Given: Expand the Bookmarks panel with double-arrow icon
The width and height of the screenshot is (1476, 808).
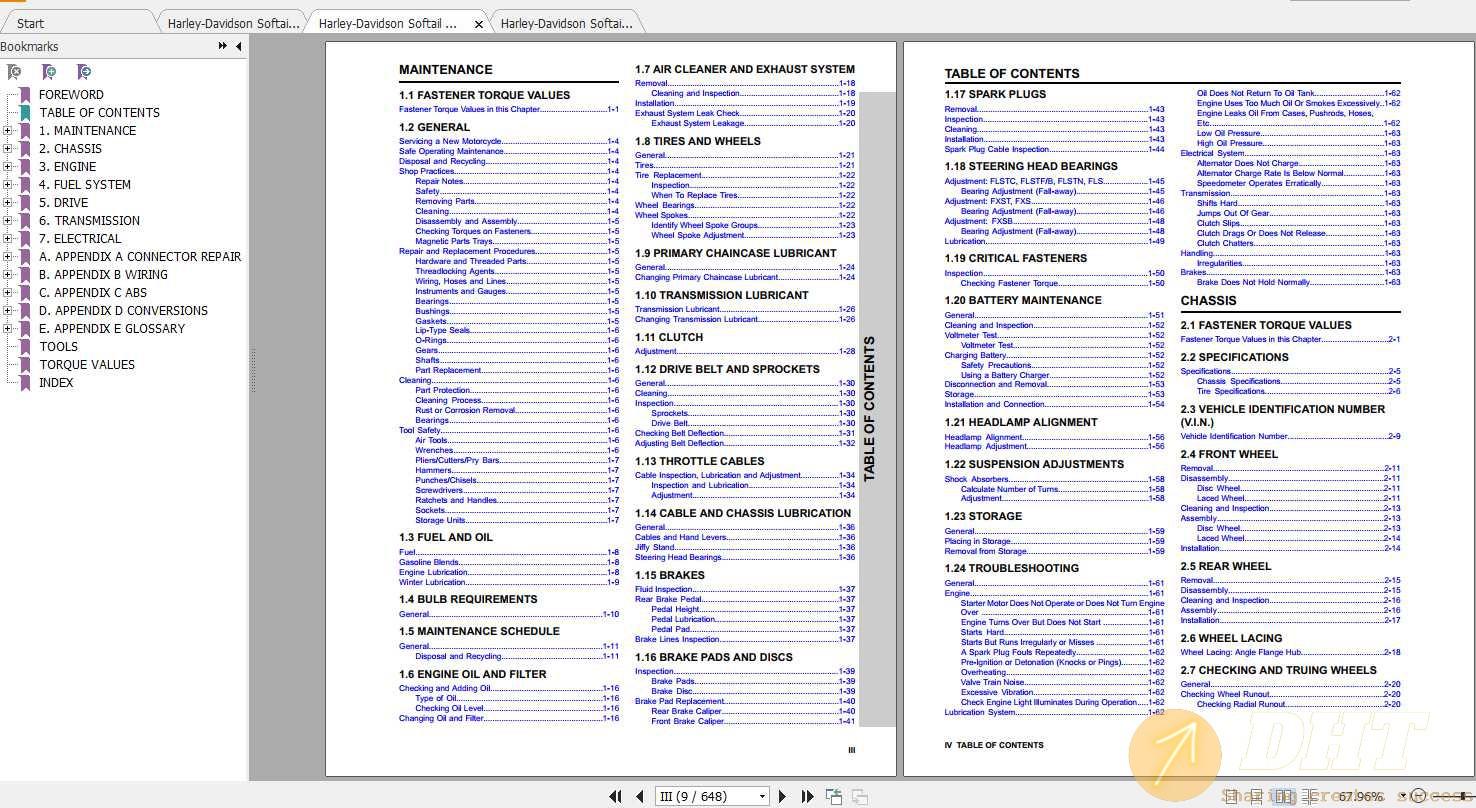Looking at the screenshot, I should pos(223,46).
